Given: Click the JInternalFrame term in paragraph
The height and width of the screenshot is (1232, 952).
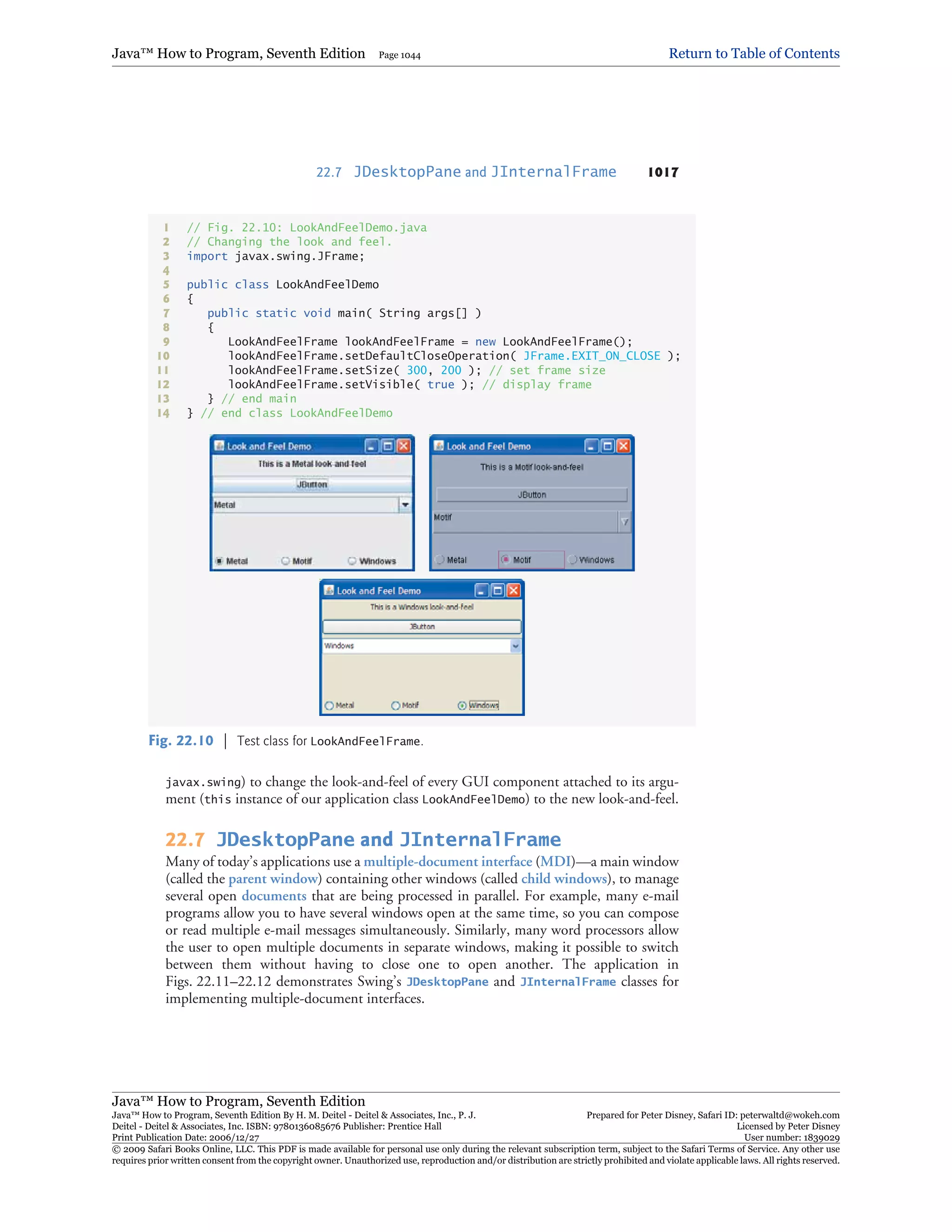Looking at the screenshot, I should [568, 981].
